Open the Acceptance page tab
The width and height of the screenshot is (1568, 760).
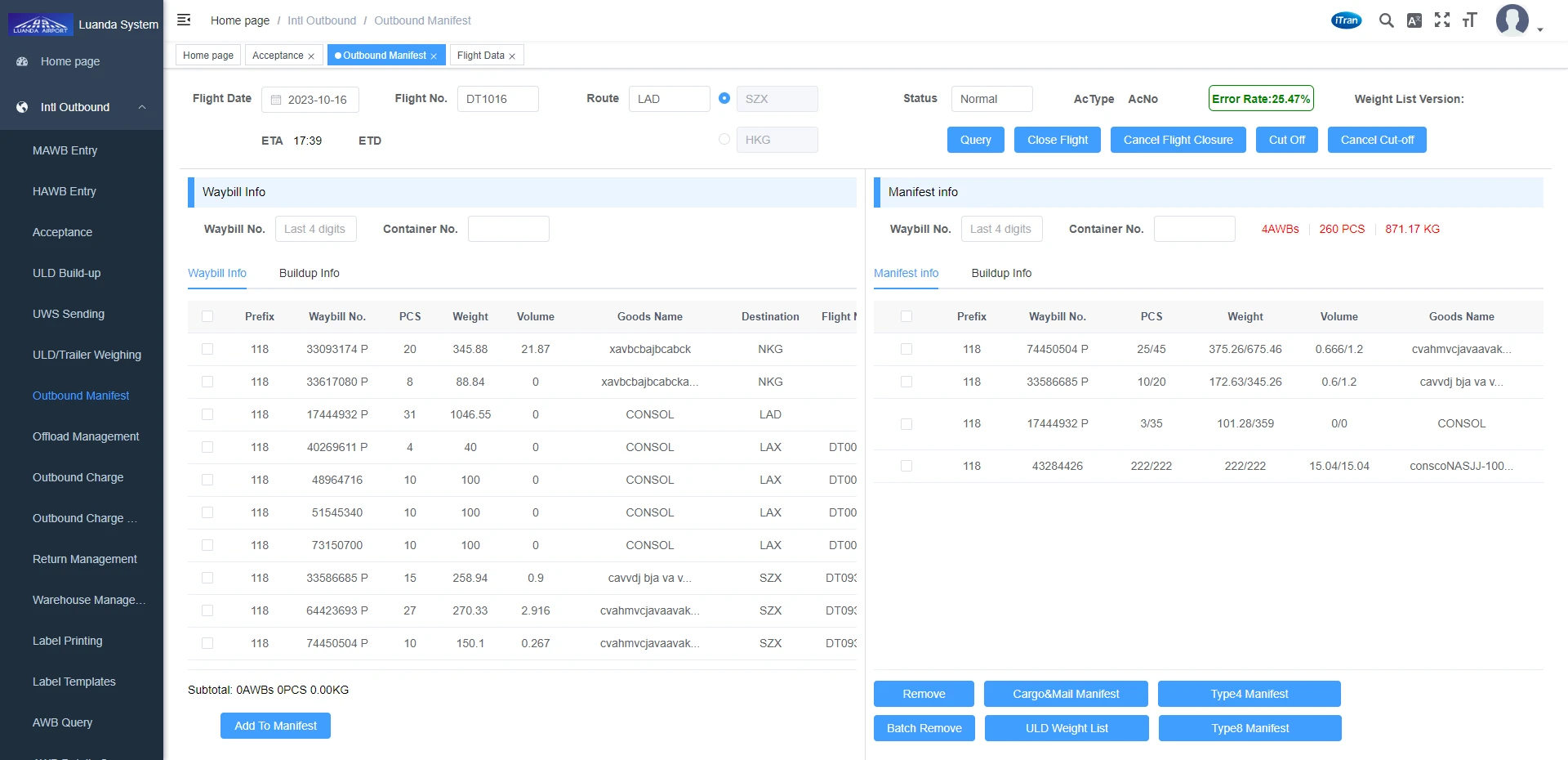pyautogui.click(x=278, y=56)
